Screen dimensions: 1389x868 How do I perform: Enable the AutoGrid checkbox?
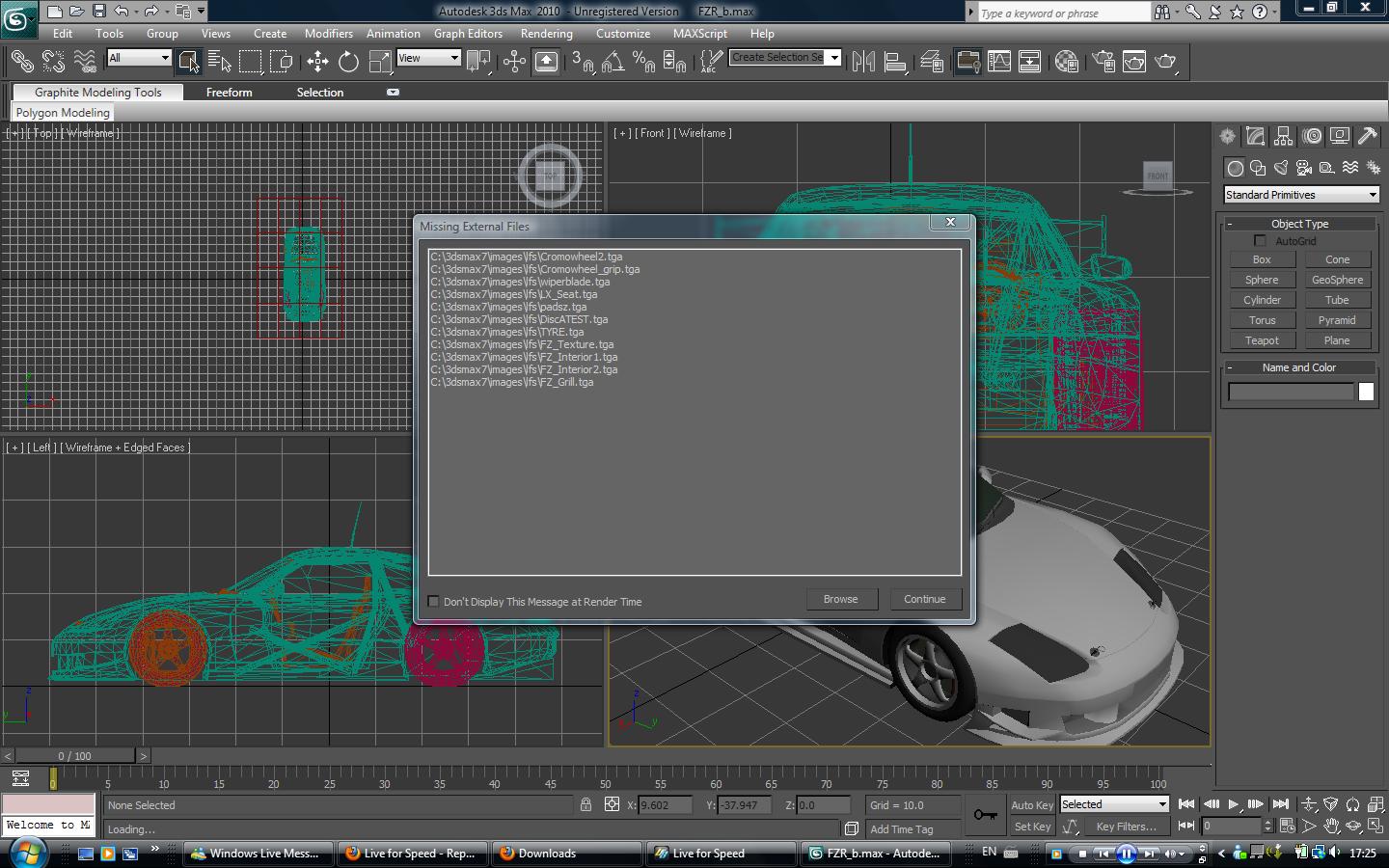[1260, 241]
